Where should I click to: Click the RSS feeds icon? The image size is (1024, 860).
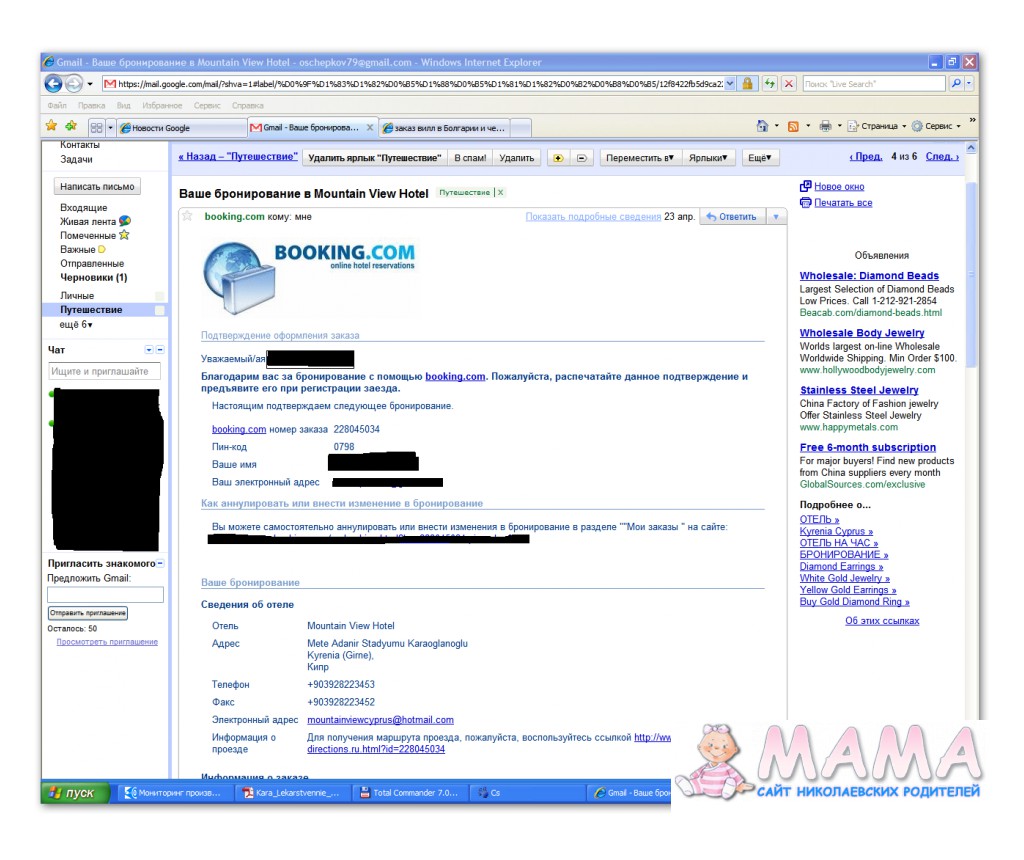(793, 126)
